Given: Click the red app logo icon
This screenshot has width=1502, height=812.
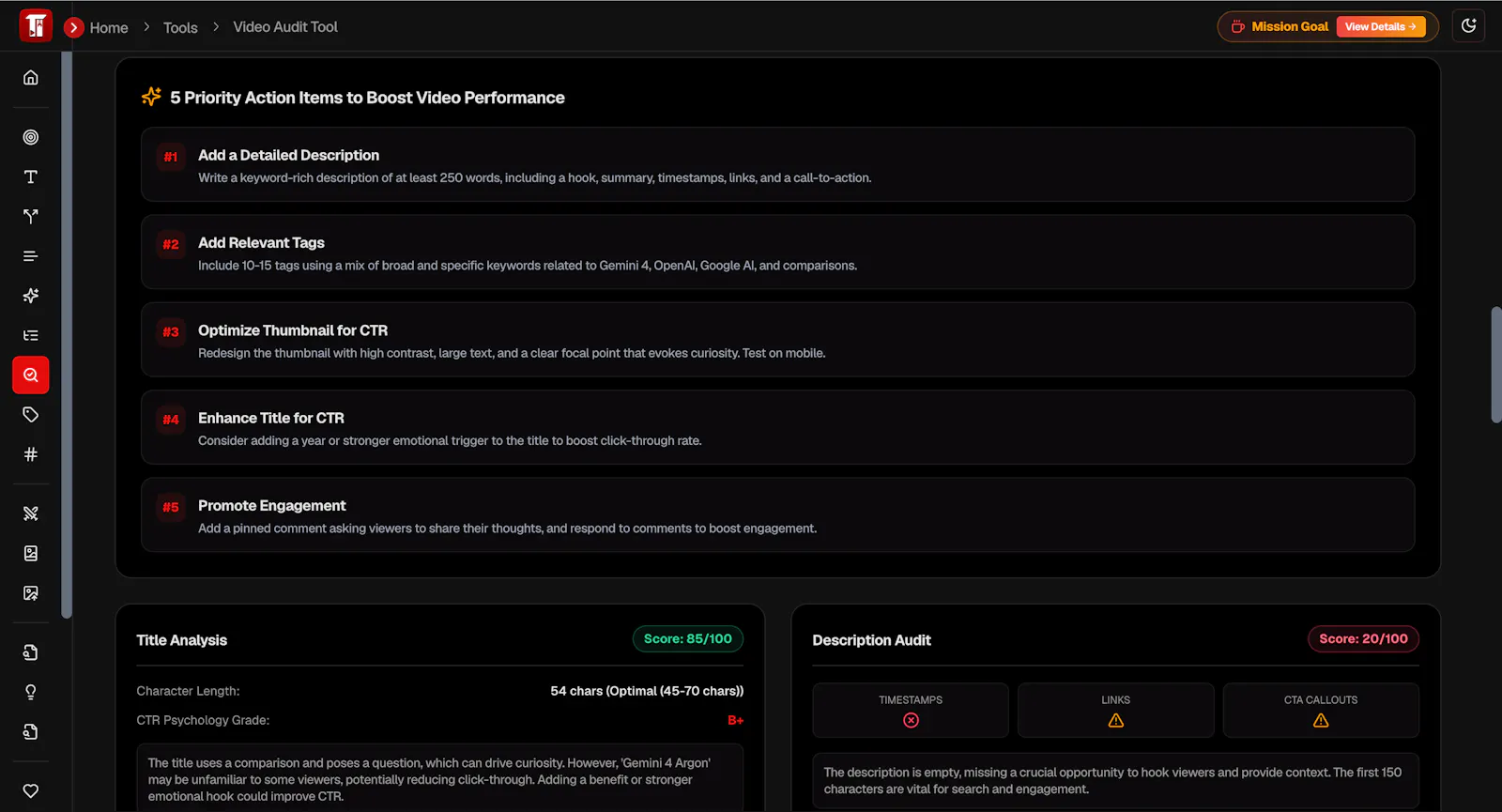Looking at the screenshot, I should point(36,26).
